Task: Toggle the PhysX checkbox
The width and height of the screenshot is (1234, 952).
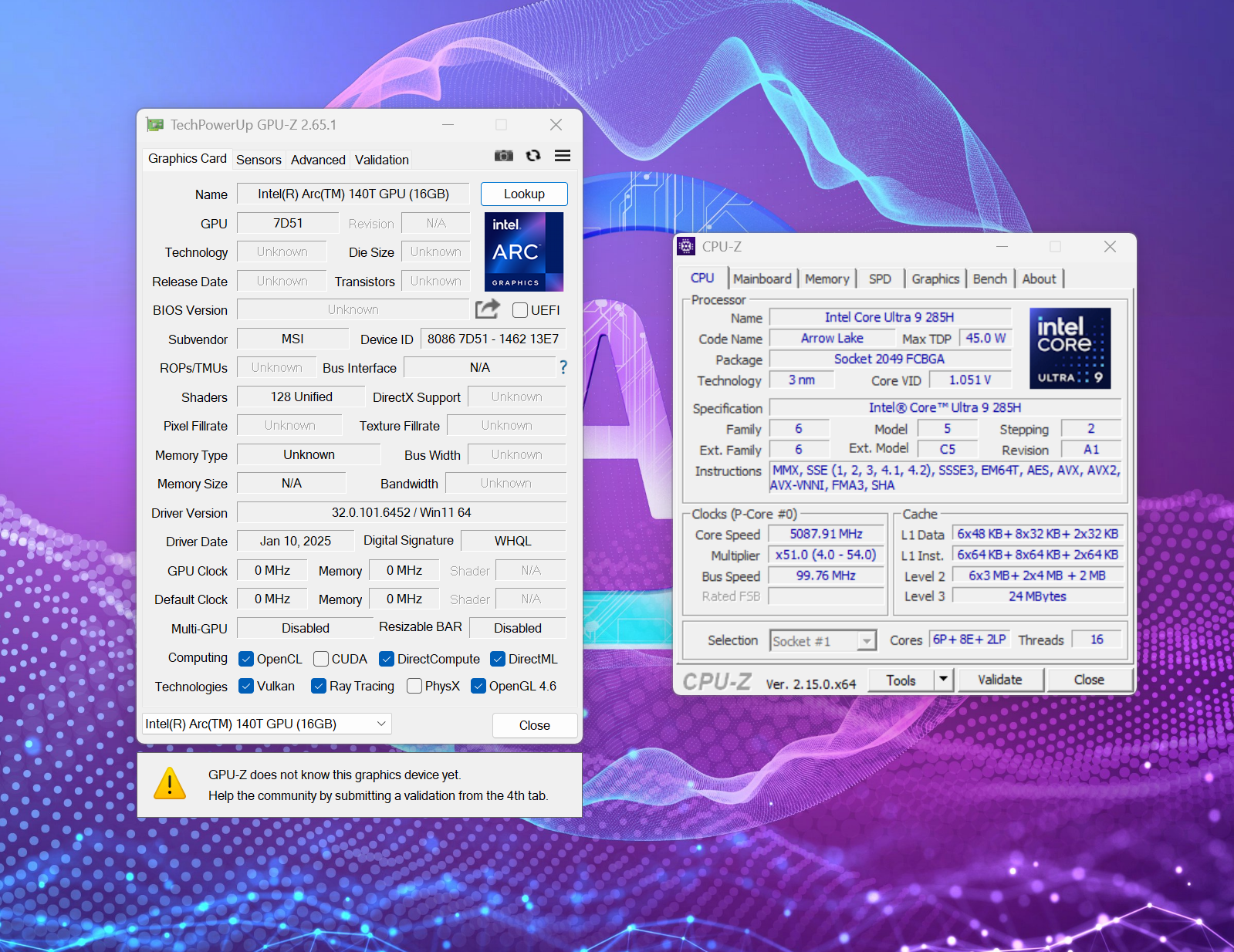Action: pyautogui.click(x=414, y=686)
